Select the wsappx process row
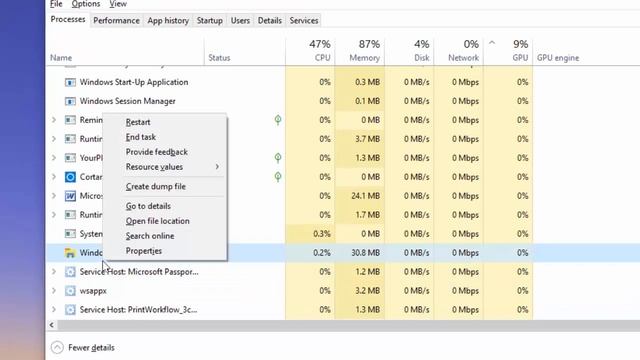This screenshot has height=360, width=640. coord(343,291)
